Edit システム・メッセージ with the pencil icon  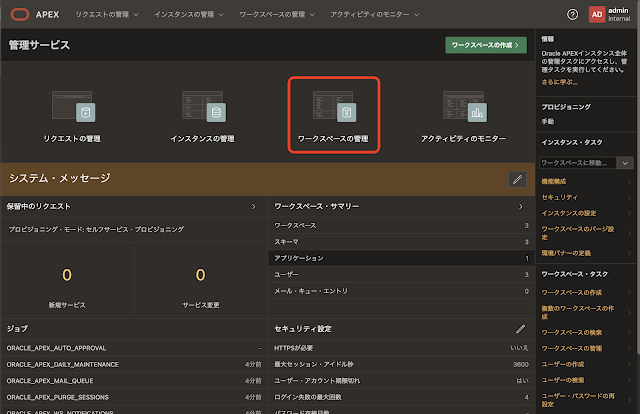click(x=517, y=179)
